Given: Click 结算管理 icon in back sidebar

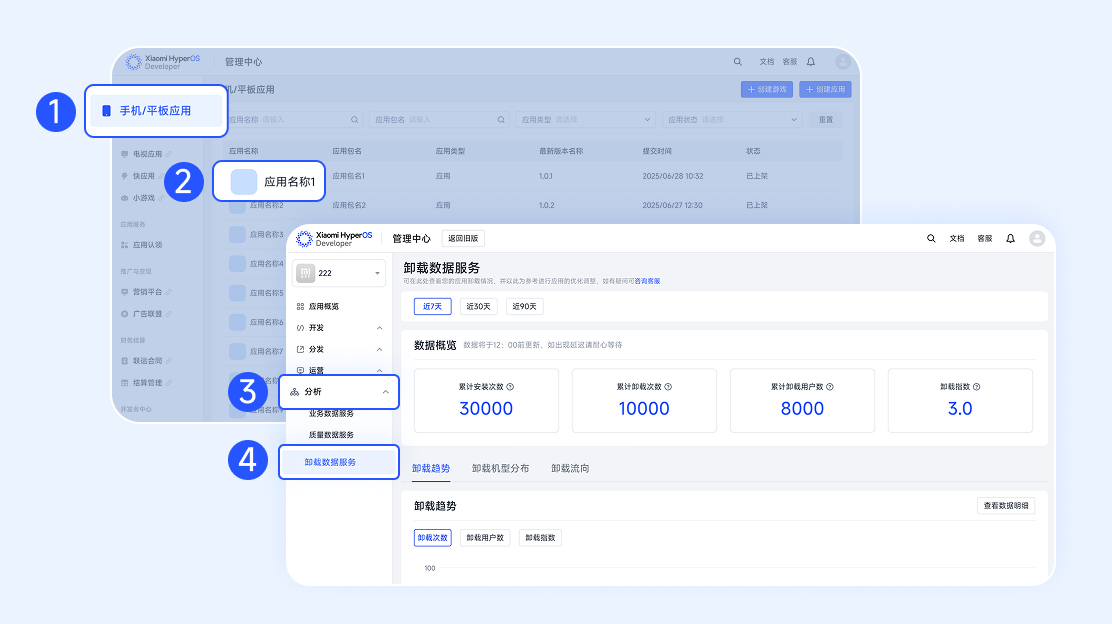Looking at the screenshot, I should coord(125,383).
